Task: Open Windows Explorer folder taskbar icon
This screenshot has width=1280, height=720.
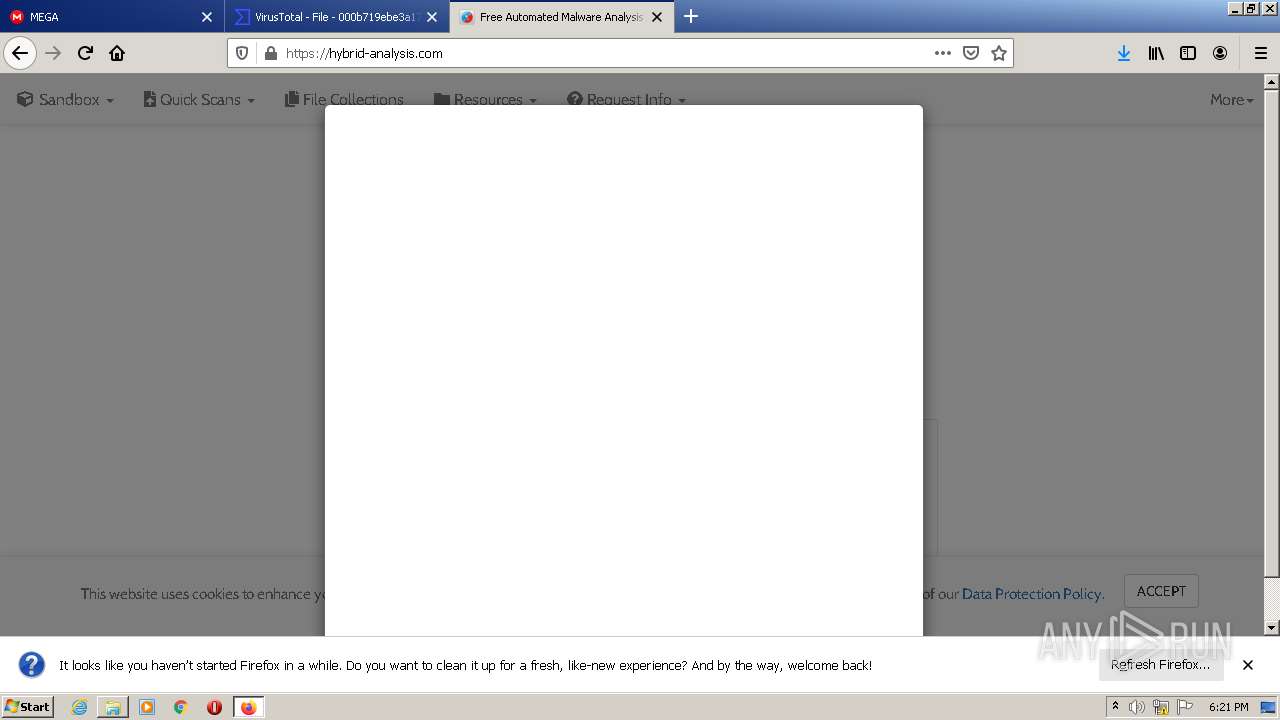Action: pyautogui.click(x=113, y=707)
